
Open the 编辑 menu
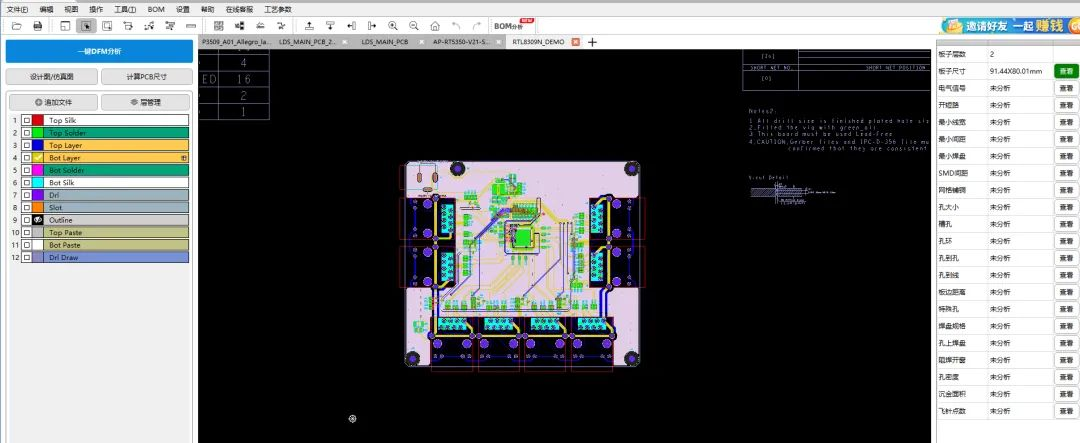[x=46, y=10]
